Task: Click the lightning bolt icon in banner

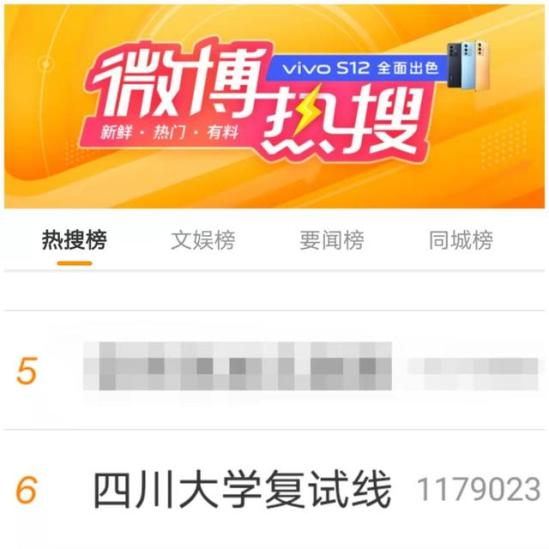Action: (305, 111)
